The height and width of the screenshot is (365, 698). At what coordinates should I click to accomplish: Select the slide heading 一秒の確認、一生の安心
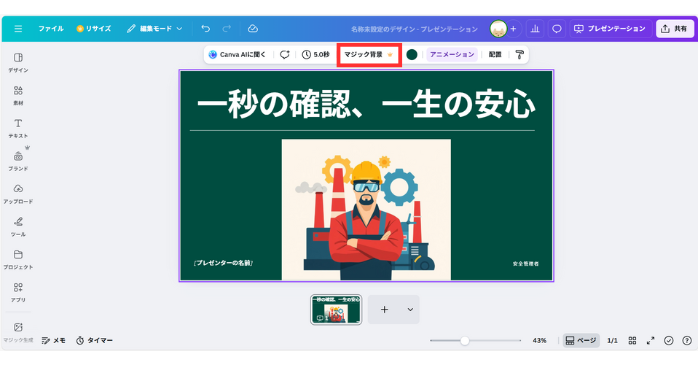click(x=366, y=104)
